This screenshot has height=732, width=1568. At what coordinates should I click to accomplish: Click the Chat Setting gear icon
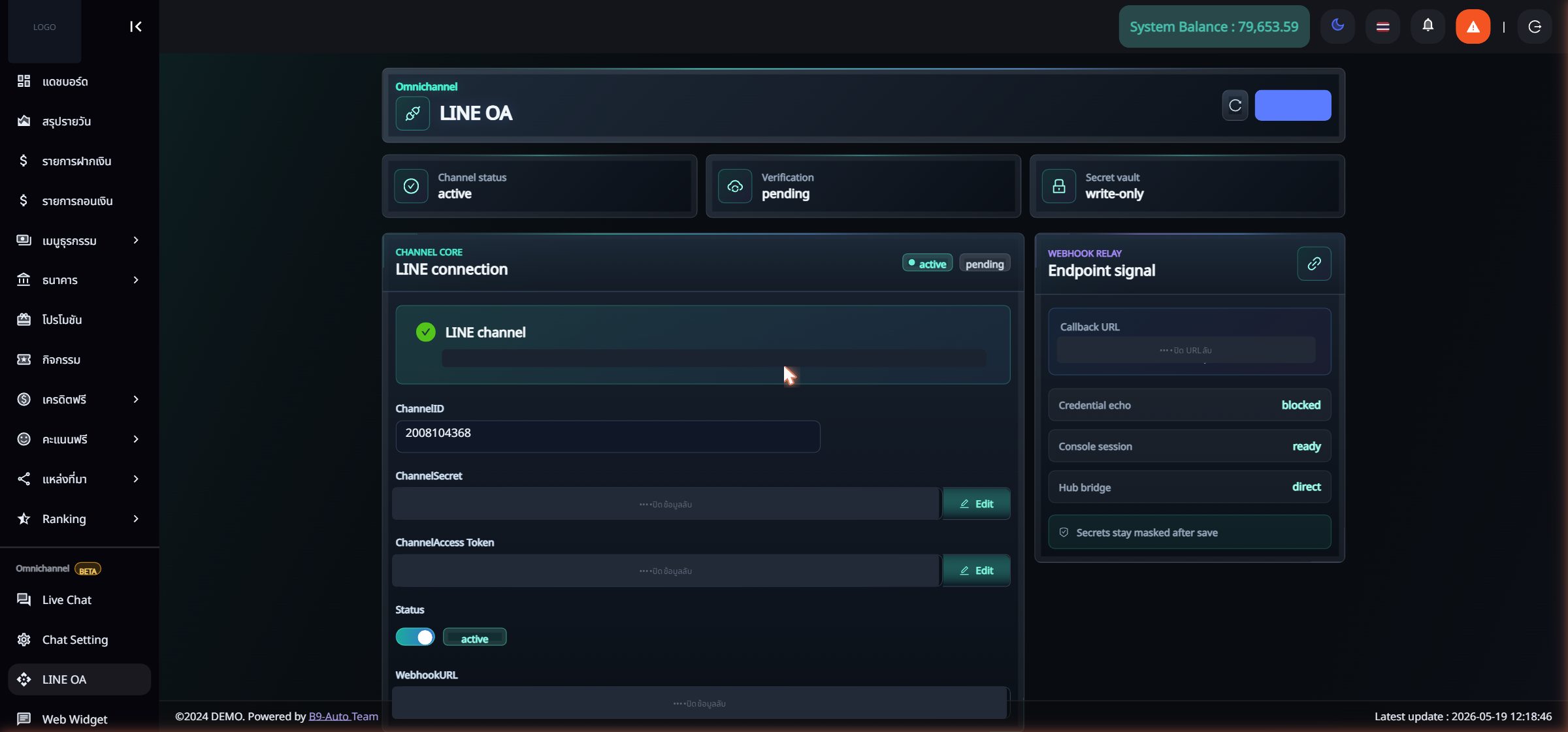tap(24, 639)
